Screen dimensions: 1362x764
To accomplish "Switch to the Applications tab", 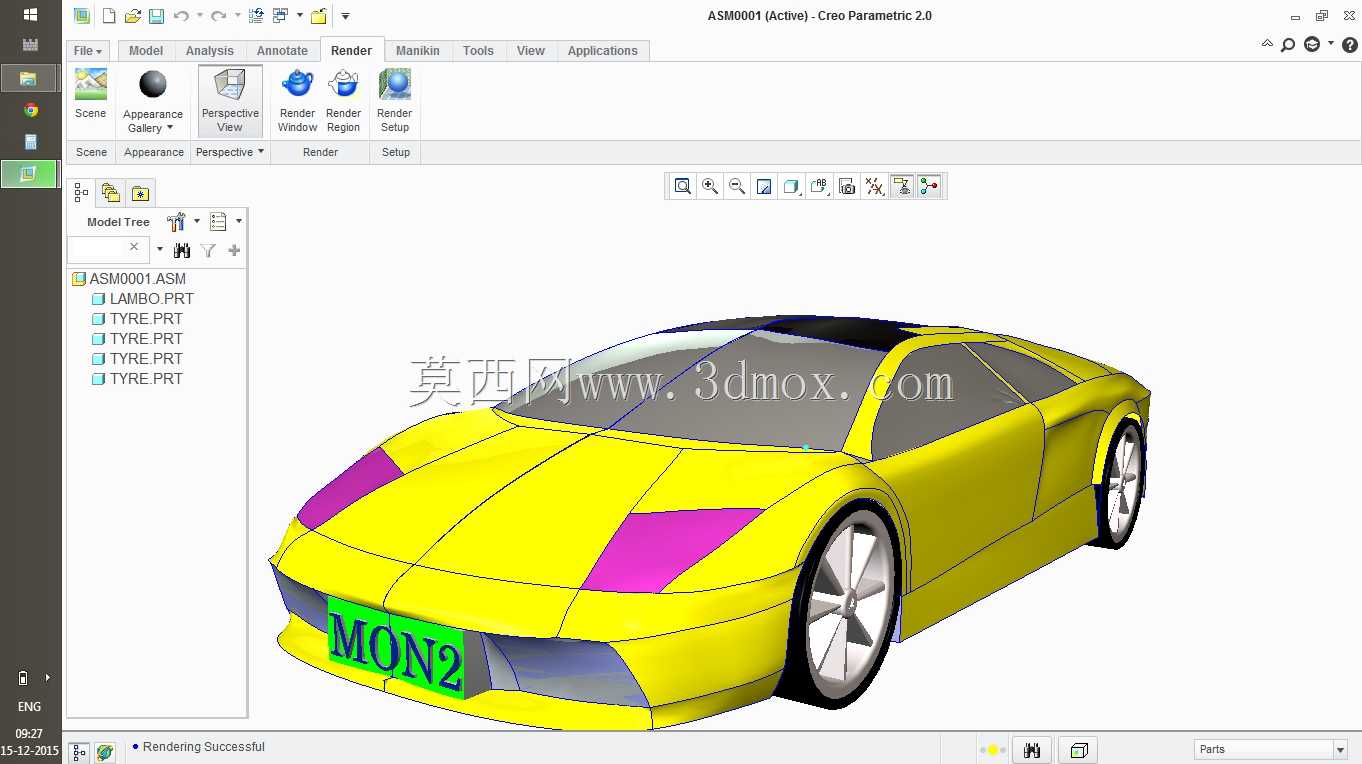I will click(603, 51).
